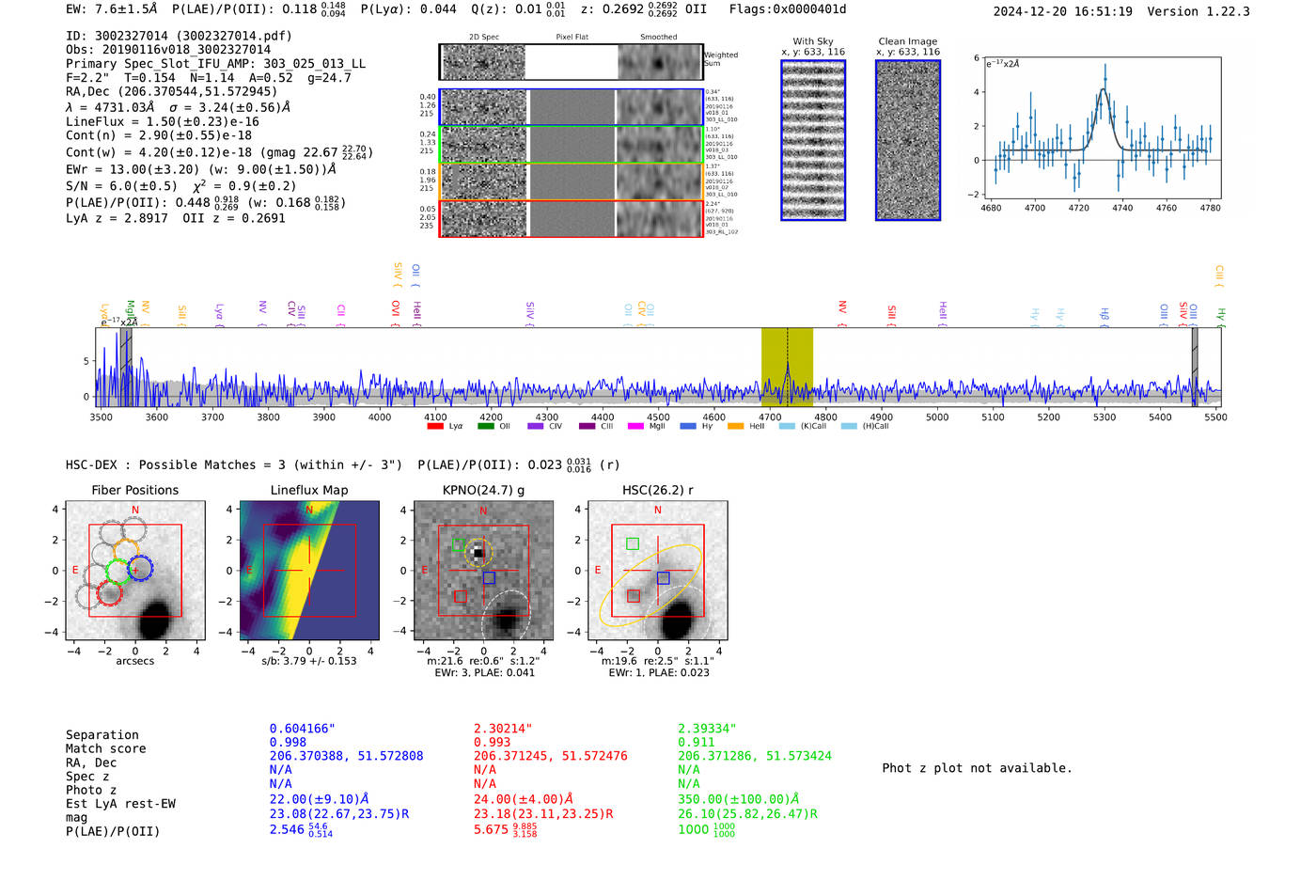Click the Flags:0x0000401d header text
Viewport: 1316px width, 896px height.
(788, 9)
